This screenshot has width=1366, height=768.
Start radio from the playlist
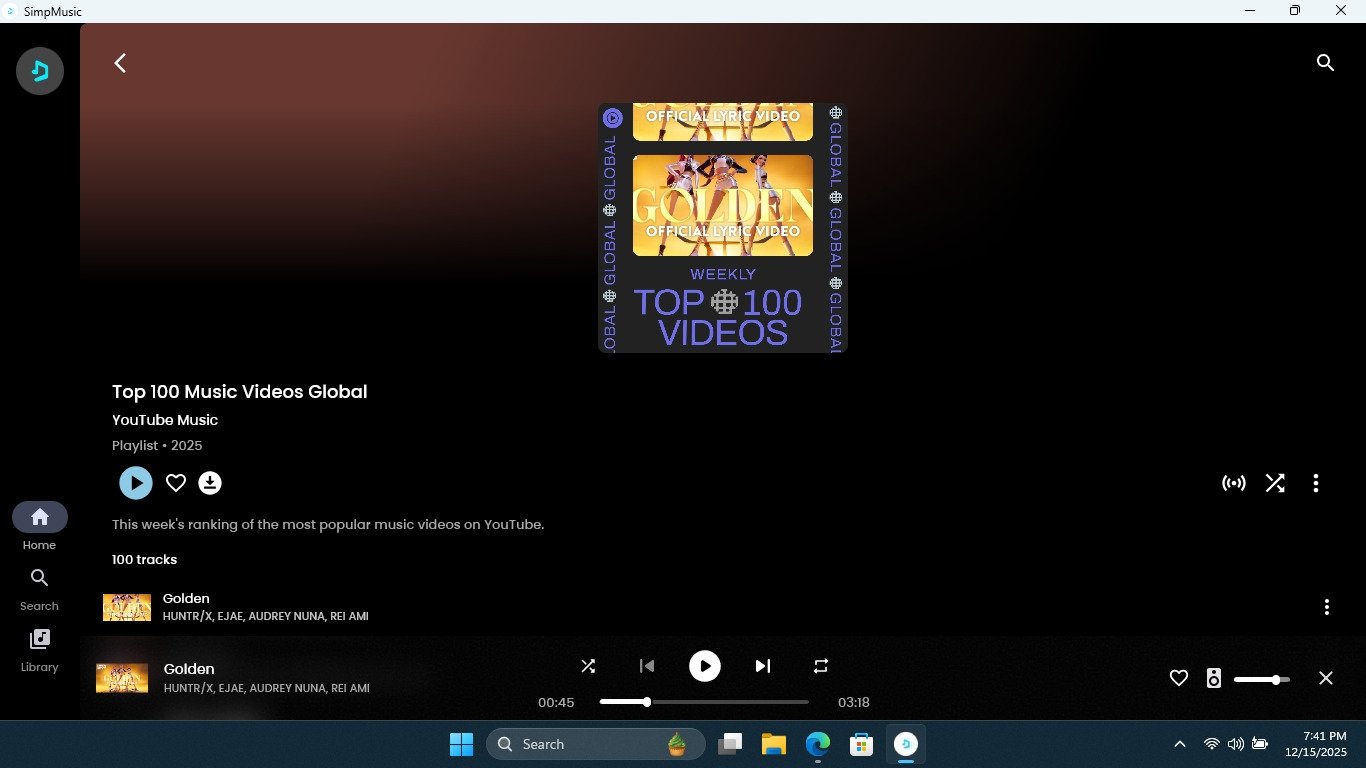pyautogui.click(x=1234, y=483)
